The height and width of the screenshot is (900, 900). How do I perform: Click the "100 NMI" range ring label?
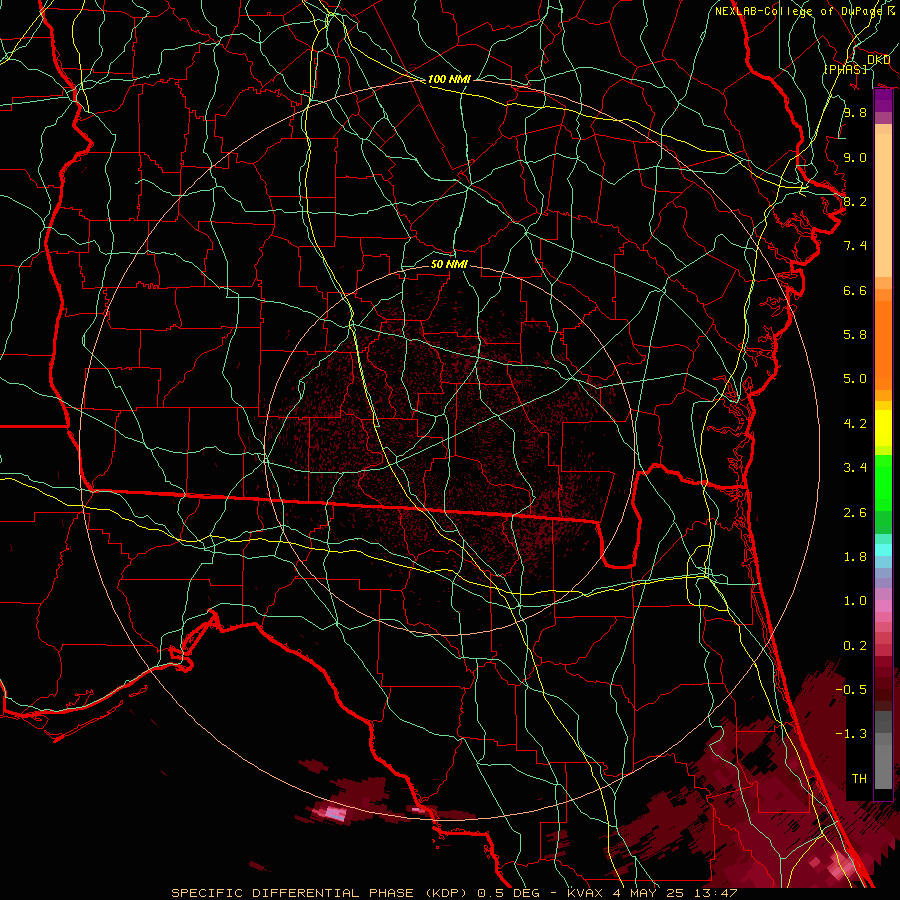(x=449, y=79)
